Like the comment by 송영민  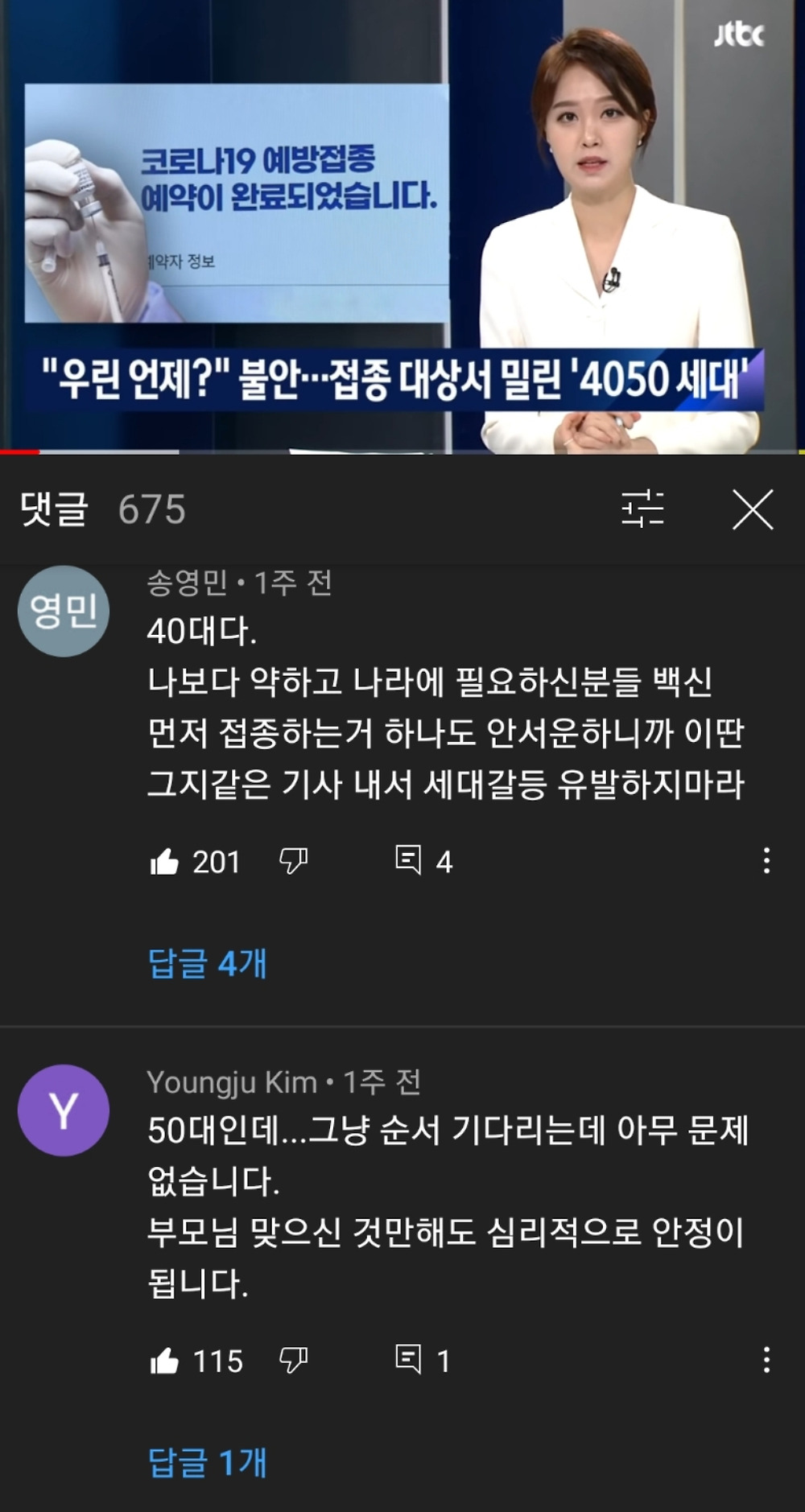(164, 862)
